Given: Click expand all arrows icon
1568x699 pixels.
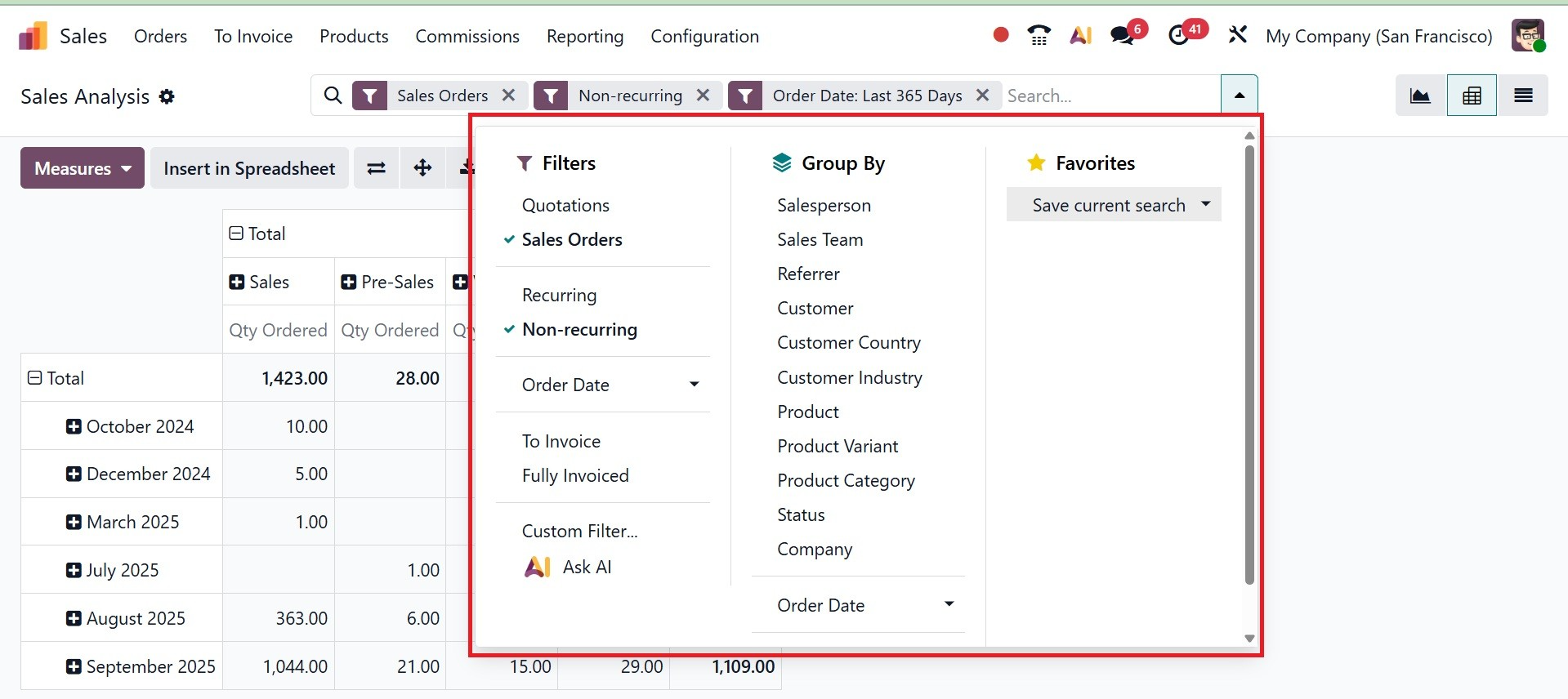Looking at the screenshot, I should coord(422,168).
